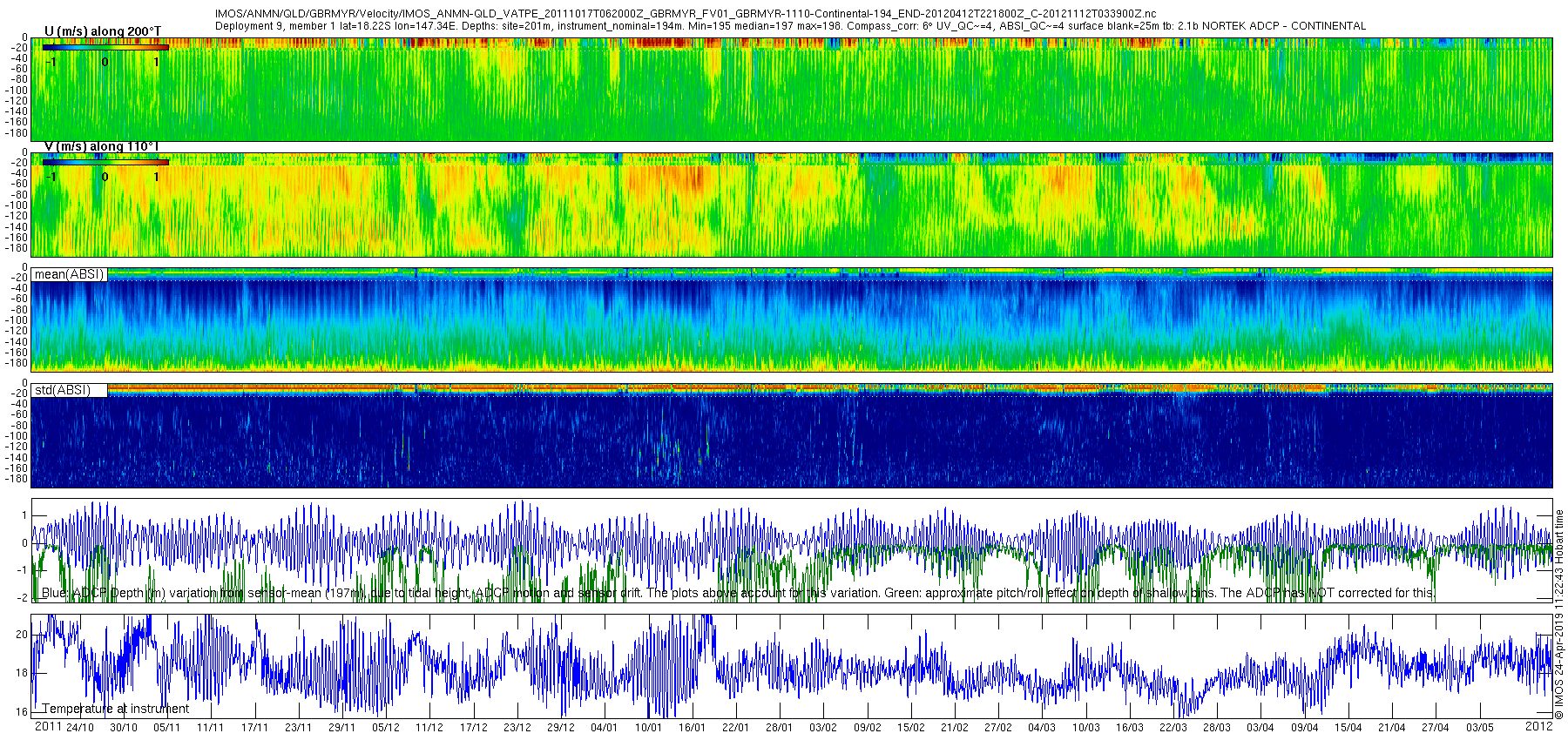Click the 2011 year label on time axis
Screen dimensions: 1568x740
tap(47, 726)
